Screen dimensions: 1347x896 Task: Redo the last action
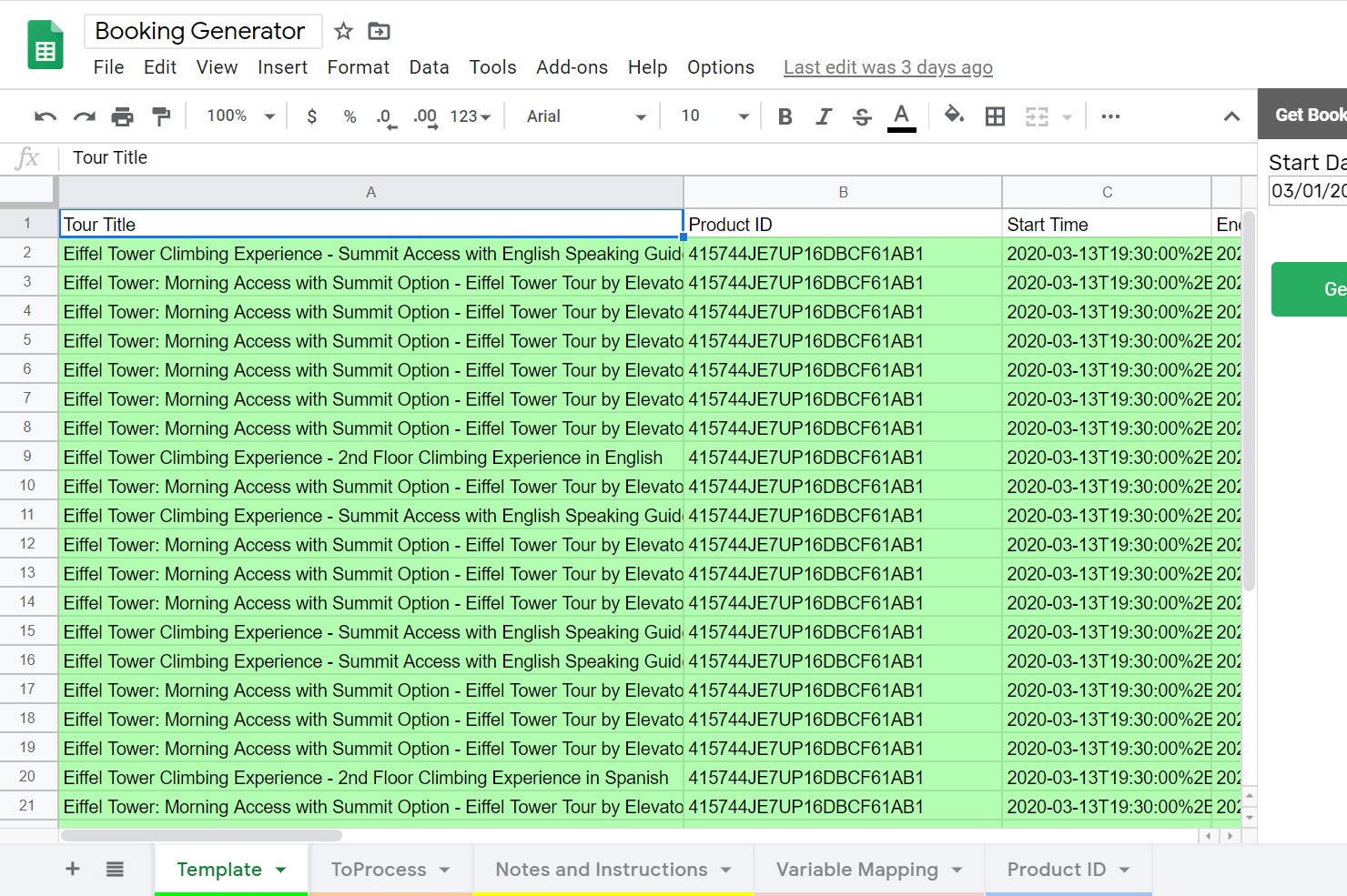85,116
